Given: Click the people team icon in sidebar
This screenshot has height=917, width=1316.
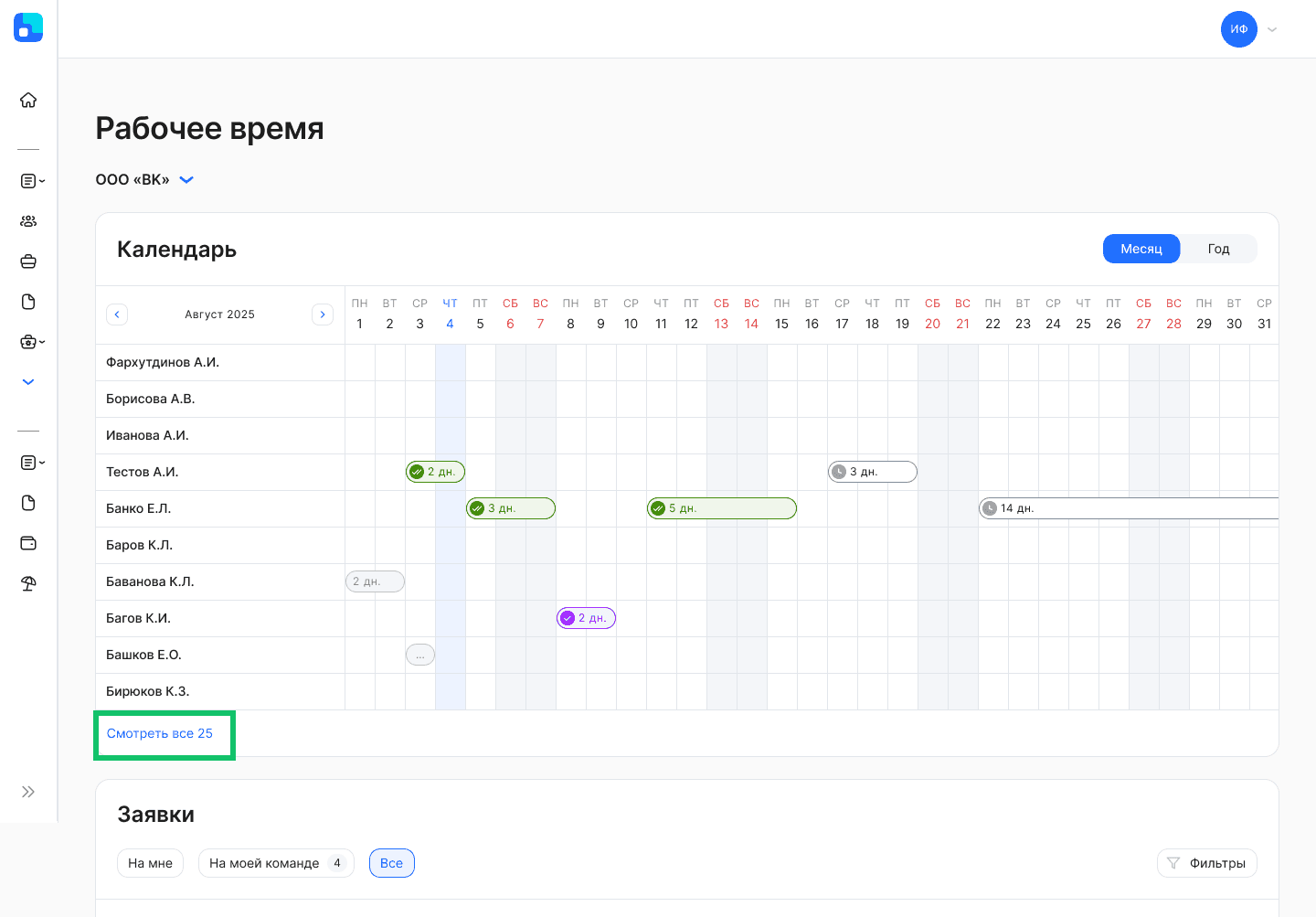Looking at the screenshot, I should click(x=28, y=221).
